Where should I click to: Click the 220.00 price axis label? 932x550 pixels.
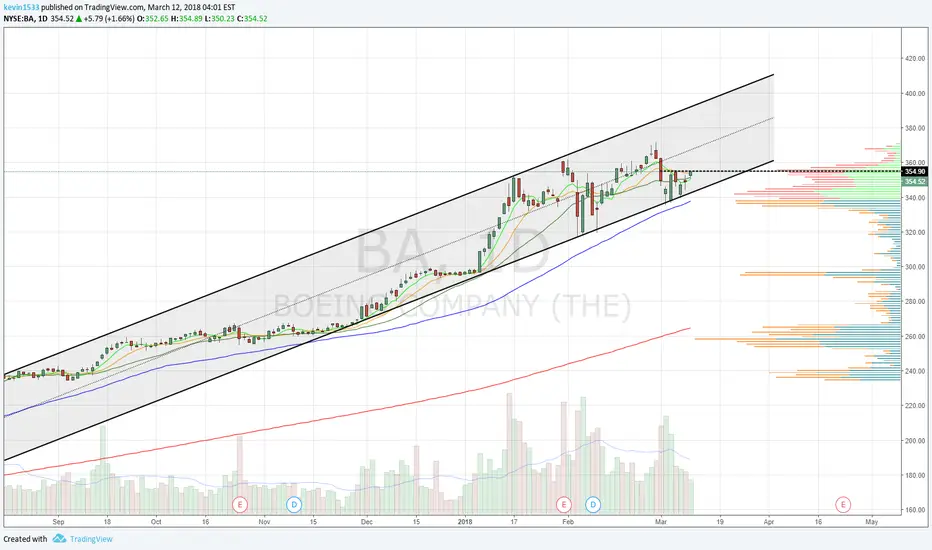coord(915,406)
